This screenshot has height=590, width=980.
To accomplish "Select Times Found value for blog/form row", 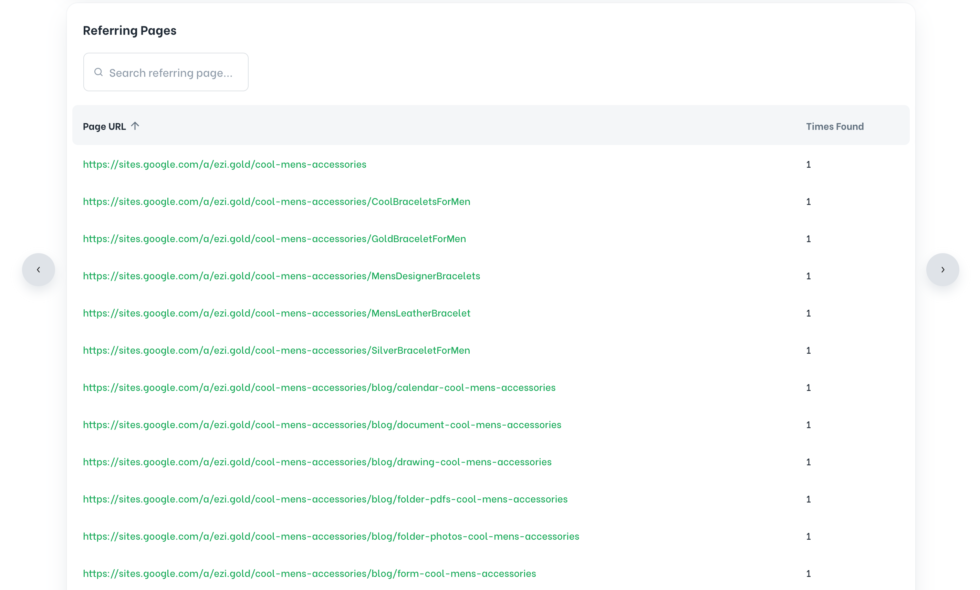I will coord(808,574).
